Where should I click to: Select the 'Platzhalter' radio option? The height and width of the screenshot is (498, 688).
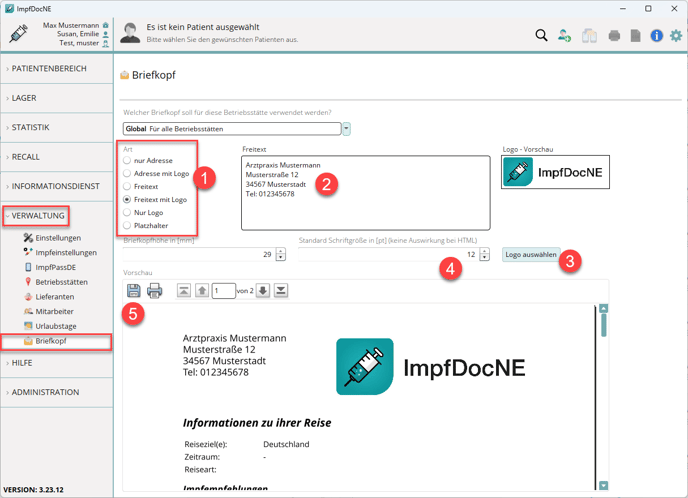[x=127, y=225]
